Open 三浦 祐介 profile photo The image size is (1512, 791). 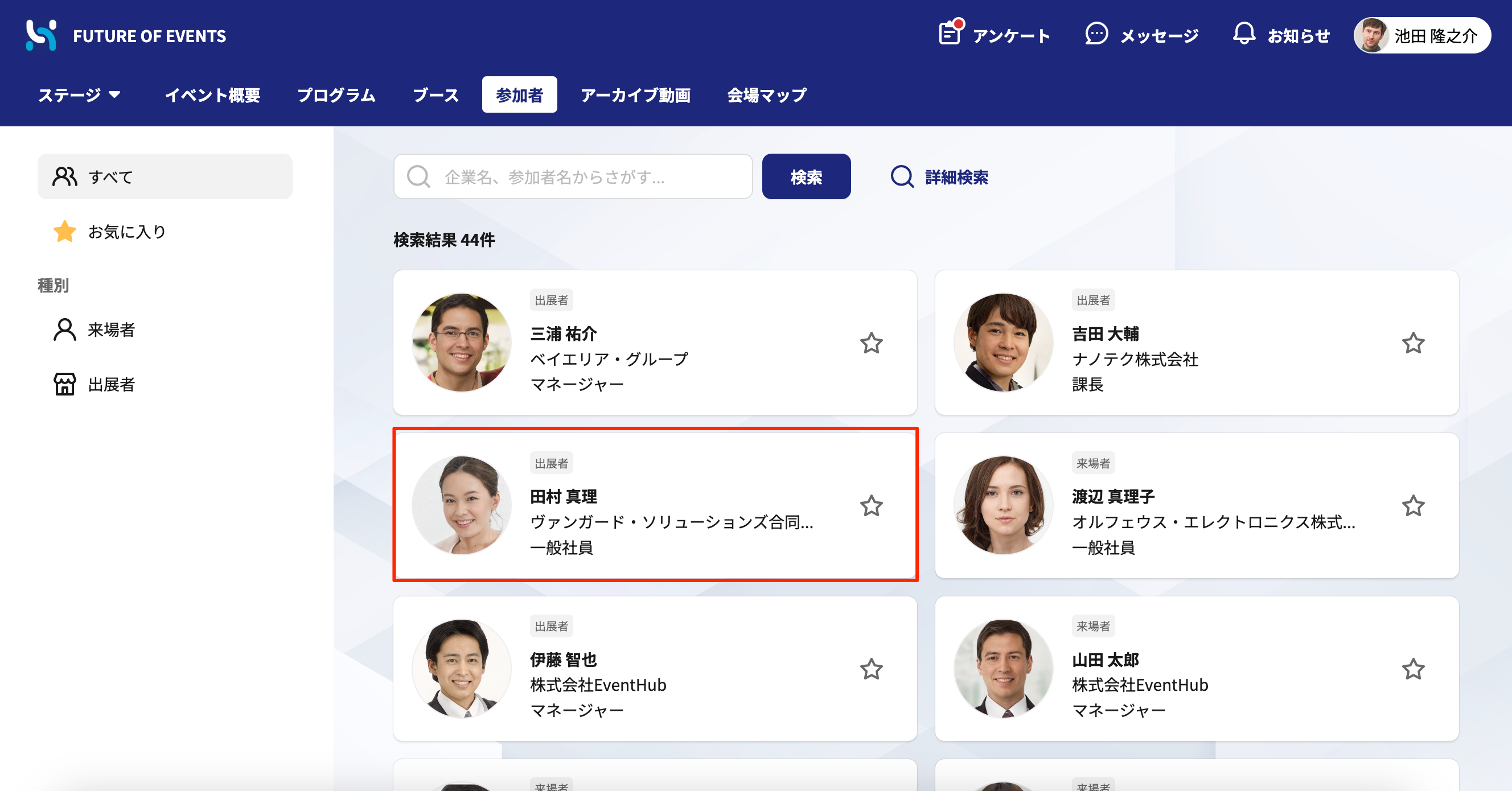click(x=461, y=343)
